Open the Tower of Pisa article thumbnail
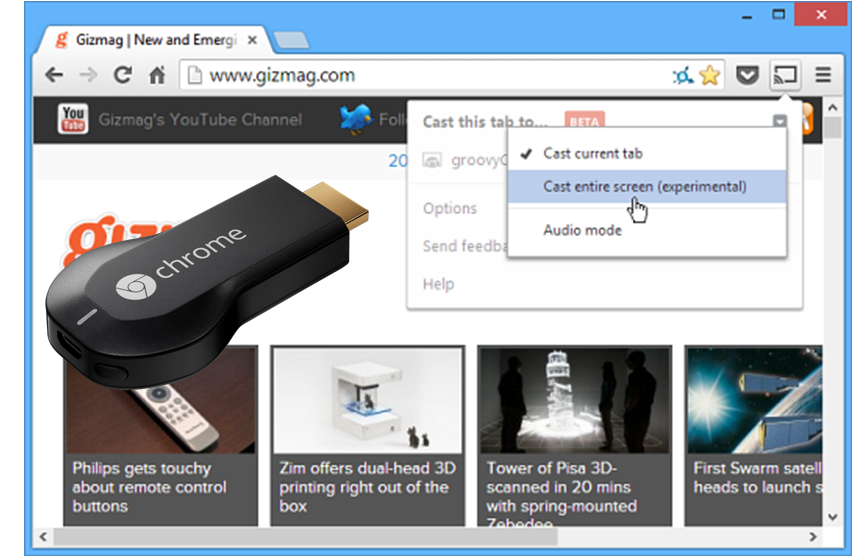This screenshot has width=853, height=557. click(x=574, y=400)
